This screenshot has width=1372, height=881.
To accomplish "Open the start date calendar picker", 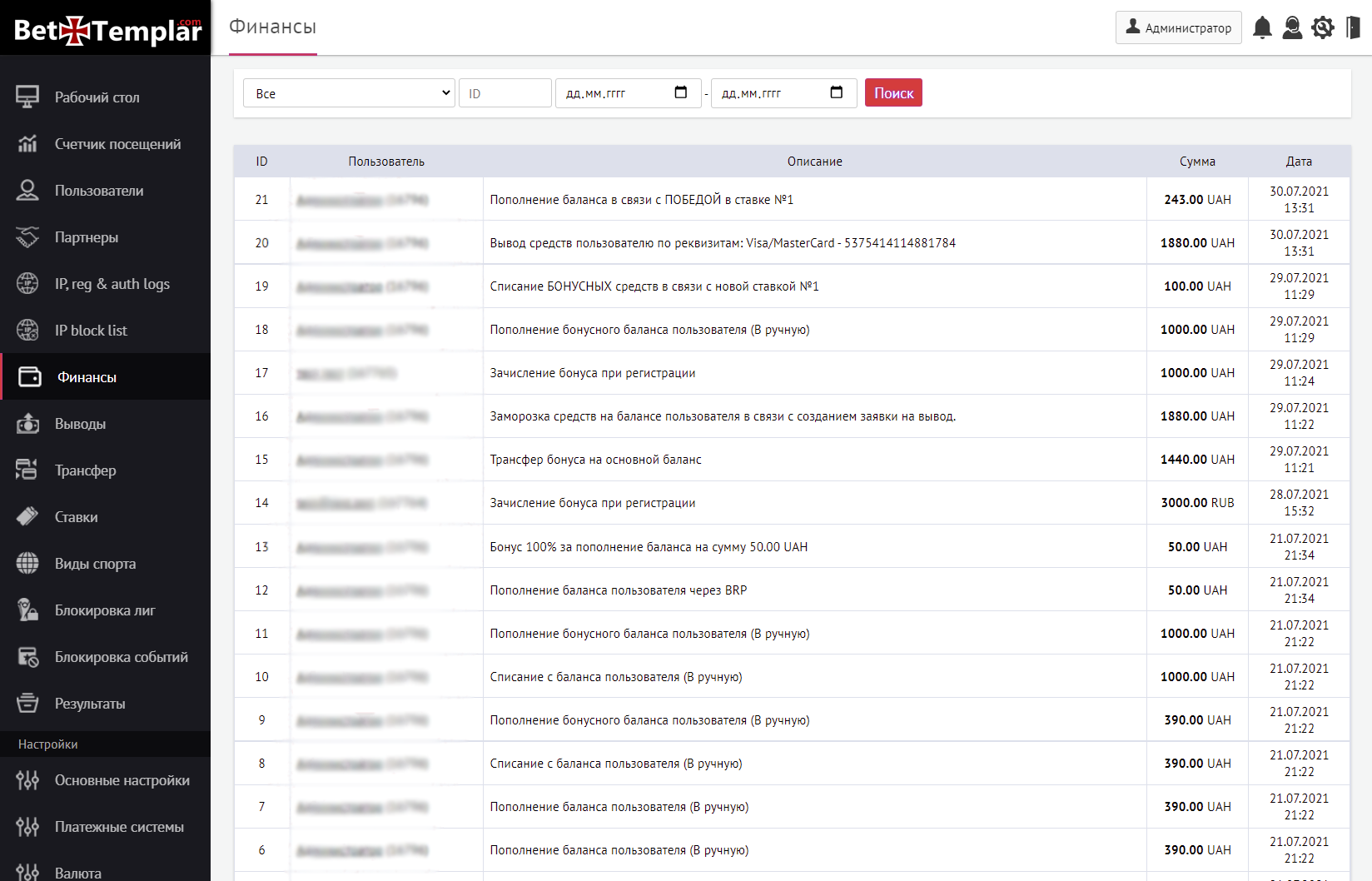I will coord(680,92).
